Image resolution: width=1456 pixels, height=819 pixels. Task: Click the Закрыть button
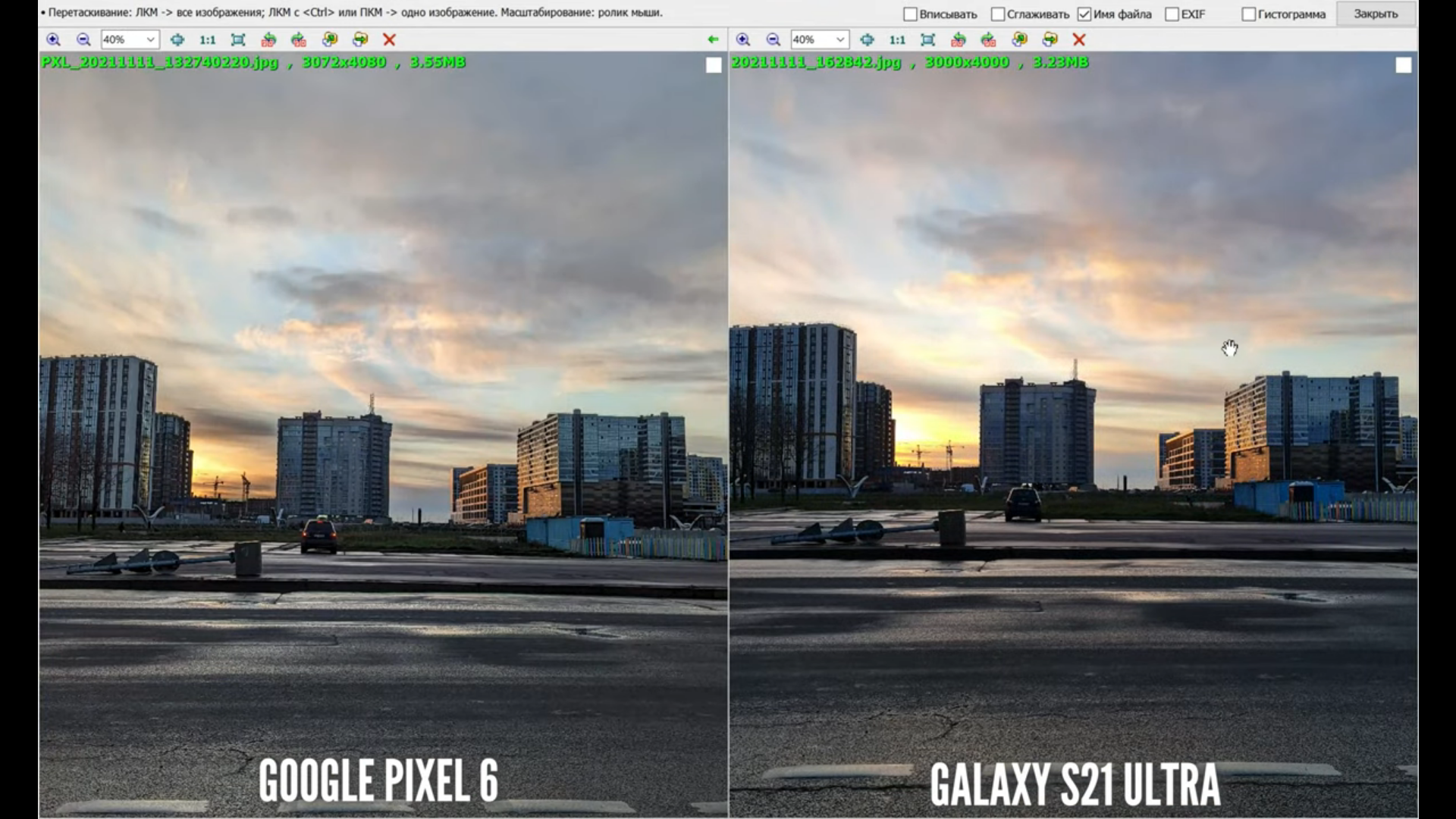coord(1376,14)
